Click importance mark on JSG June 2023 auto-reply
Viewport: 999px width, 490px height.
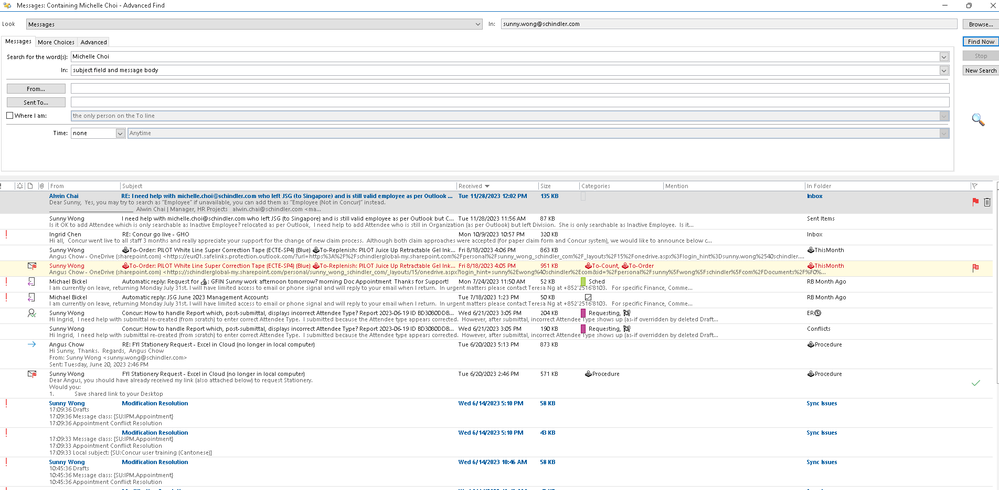point(6,297)
